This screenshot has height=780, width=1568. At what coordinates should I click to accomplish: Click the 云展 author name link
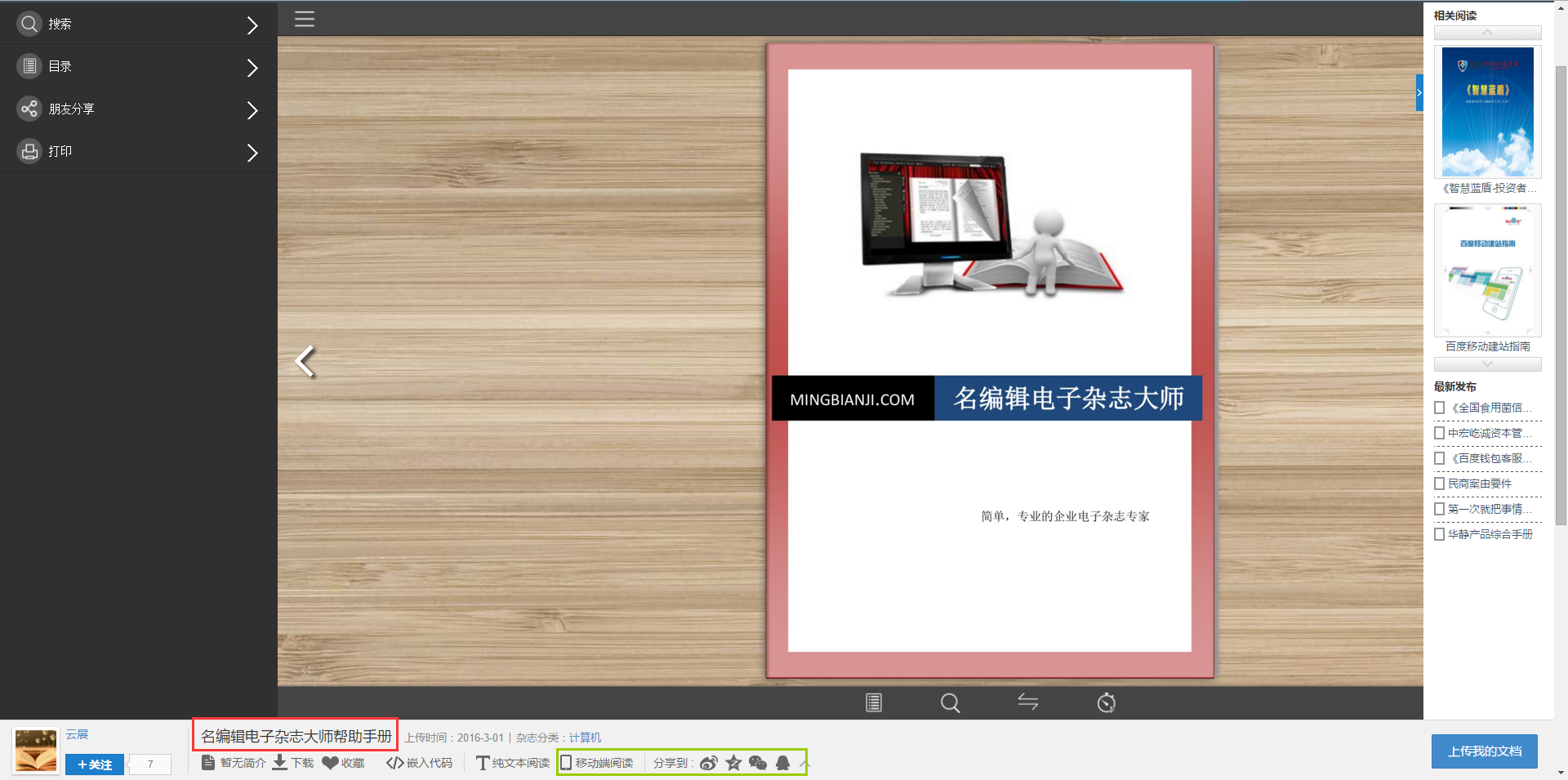click(x=77, y=734)
